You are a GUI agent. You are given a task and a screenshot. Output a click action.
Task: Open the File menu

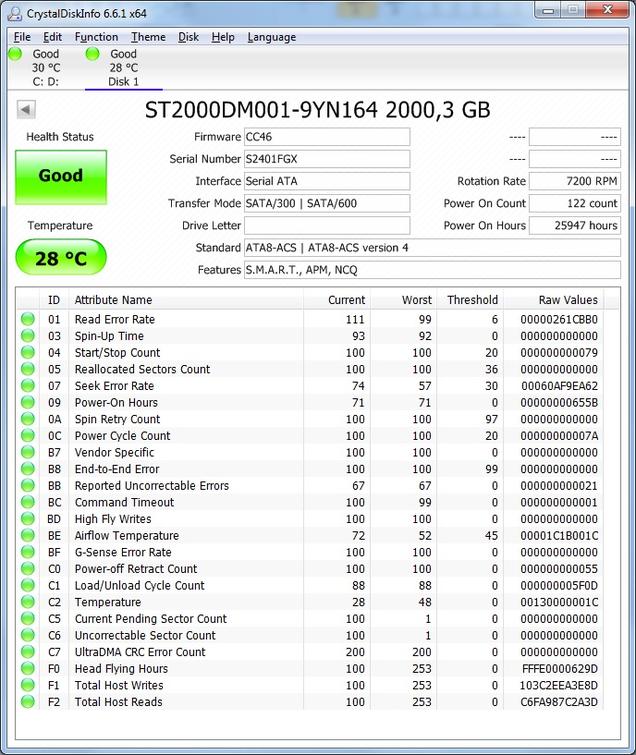coord(22,37)
